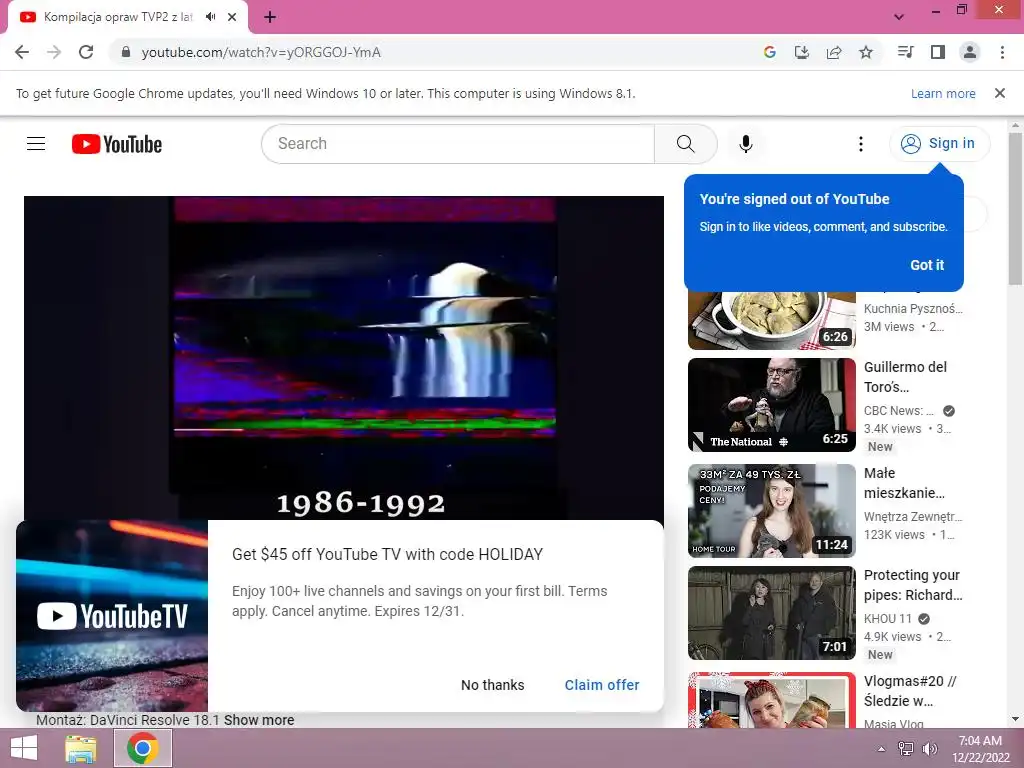1024x768 pixels.
Task: Open Małe mieszkanie video thumbnail
Action: 771,511
